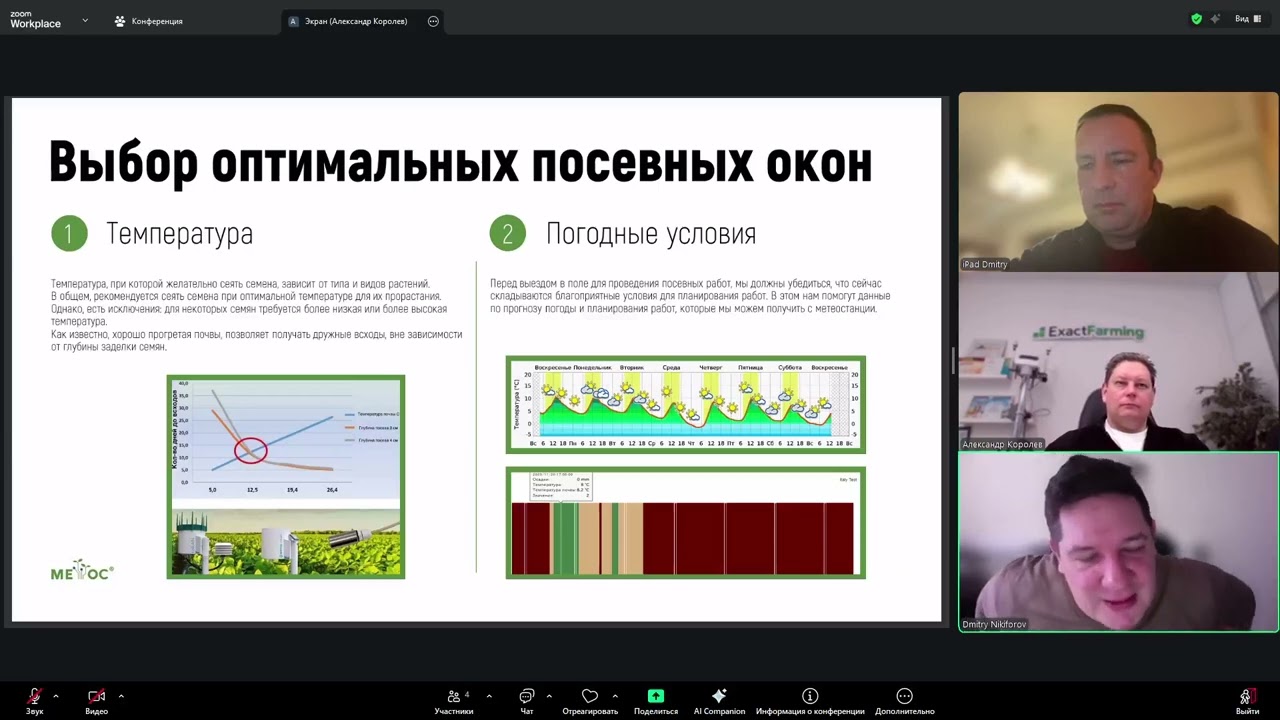Select iPad Dmitry video thumbnail
Viewport: 1280px width, 720px height.
pos(1118,182)
